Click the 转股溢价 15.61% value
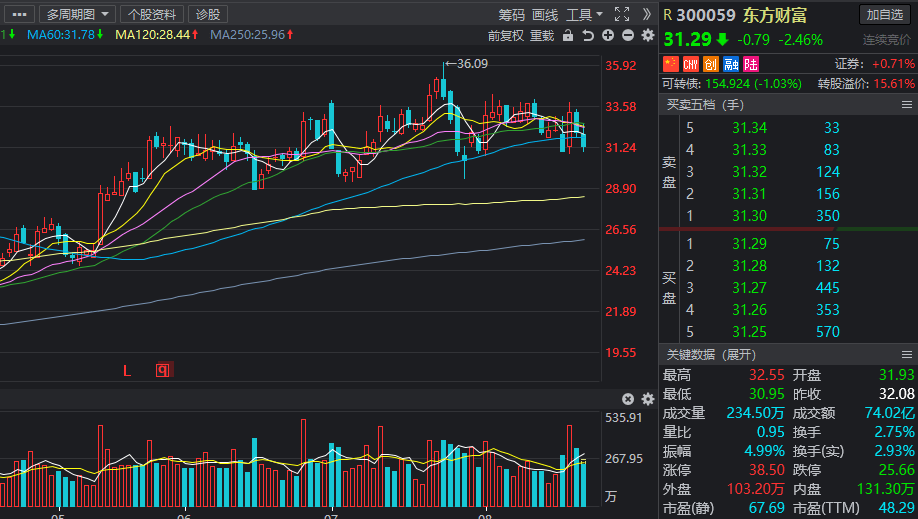Screen dimensions: 918x519 pos(894,84)
